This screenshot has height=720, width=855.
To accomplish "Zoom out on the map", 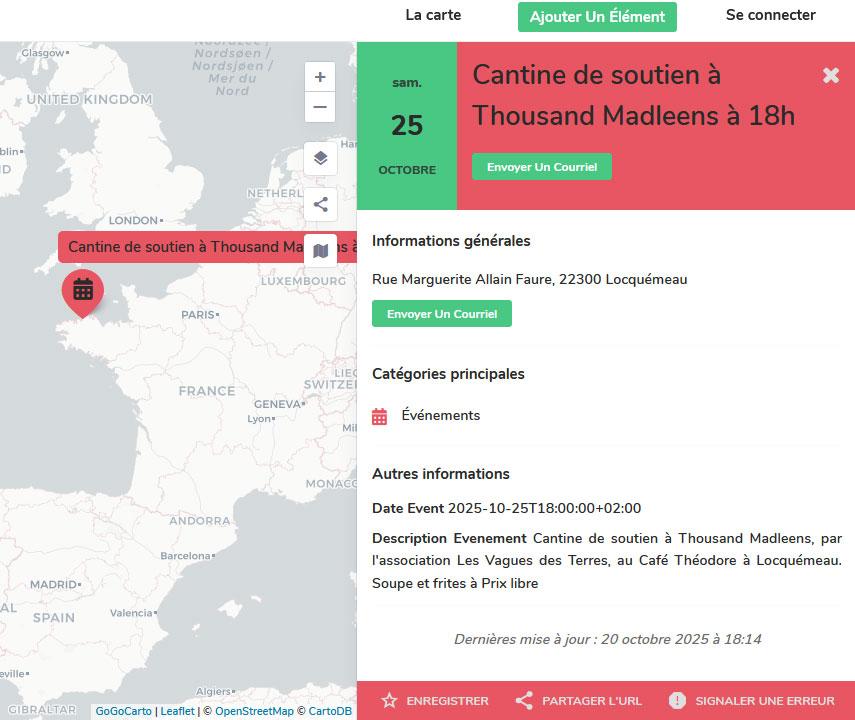I will 320,107.
